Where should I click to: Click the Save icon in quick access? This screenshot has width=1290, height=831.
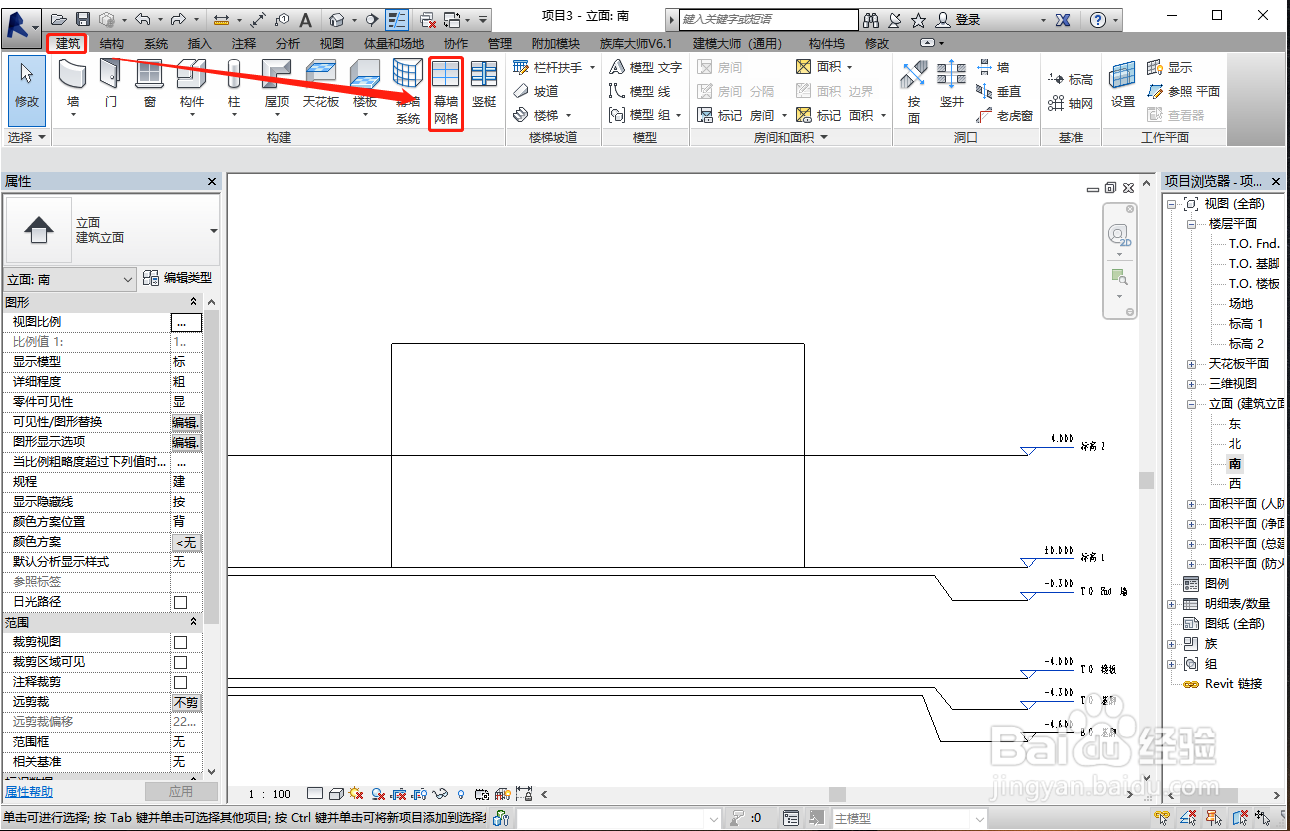tap(82, 19)
